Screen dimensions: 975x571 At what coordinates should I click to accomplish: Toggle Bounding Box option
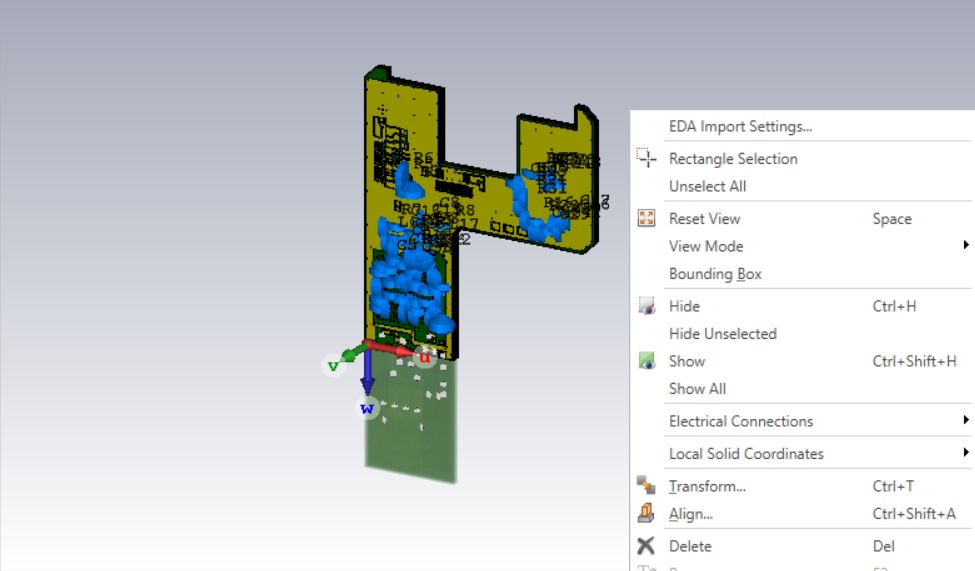pyautogui.click(x=715, y=274)
